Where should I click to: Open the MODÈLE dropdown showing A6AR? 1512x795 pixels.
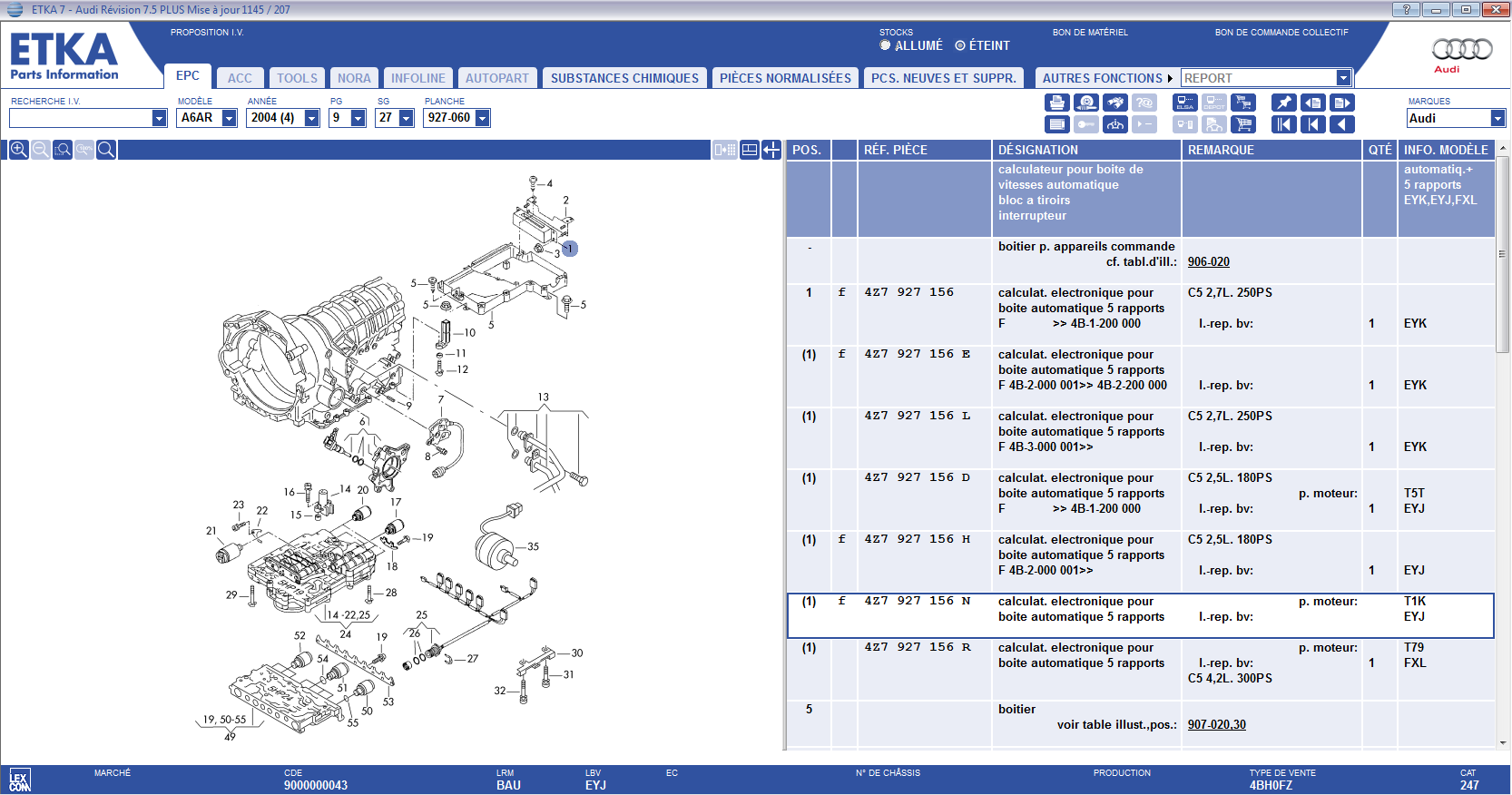(229, 118)
